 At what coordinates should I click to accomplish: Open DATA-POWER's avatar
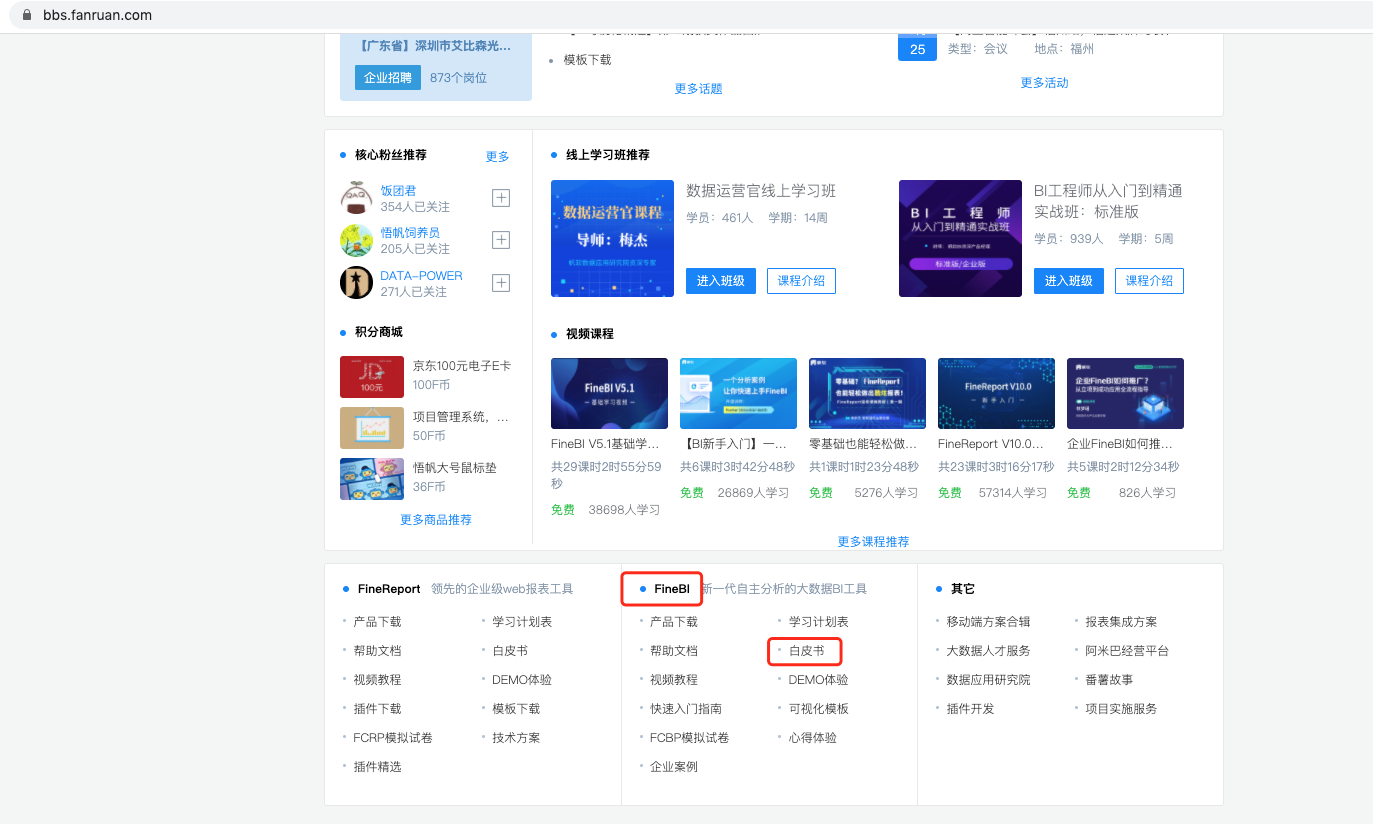pyautogui.click(x=356, y=283)
